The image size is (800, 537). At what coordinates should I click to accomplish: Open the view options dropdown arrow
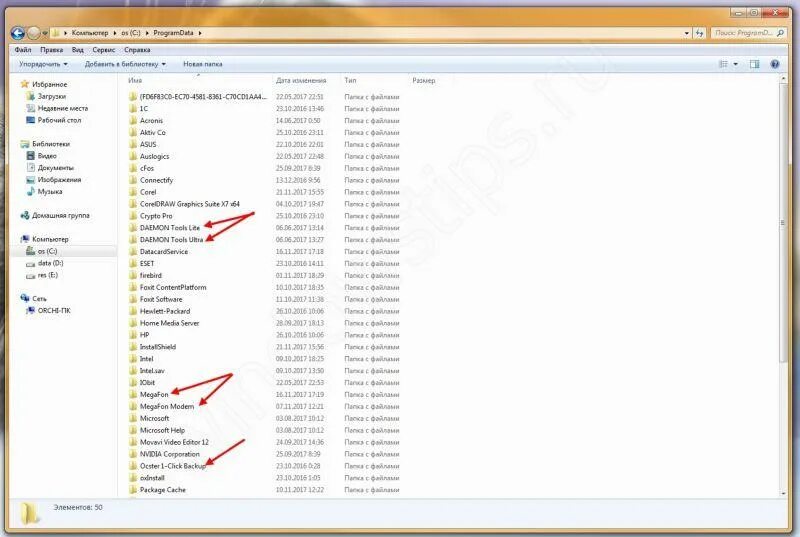[736, 64]
